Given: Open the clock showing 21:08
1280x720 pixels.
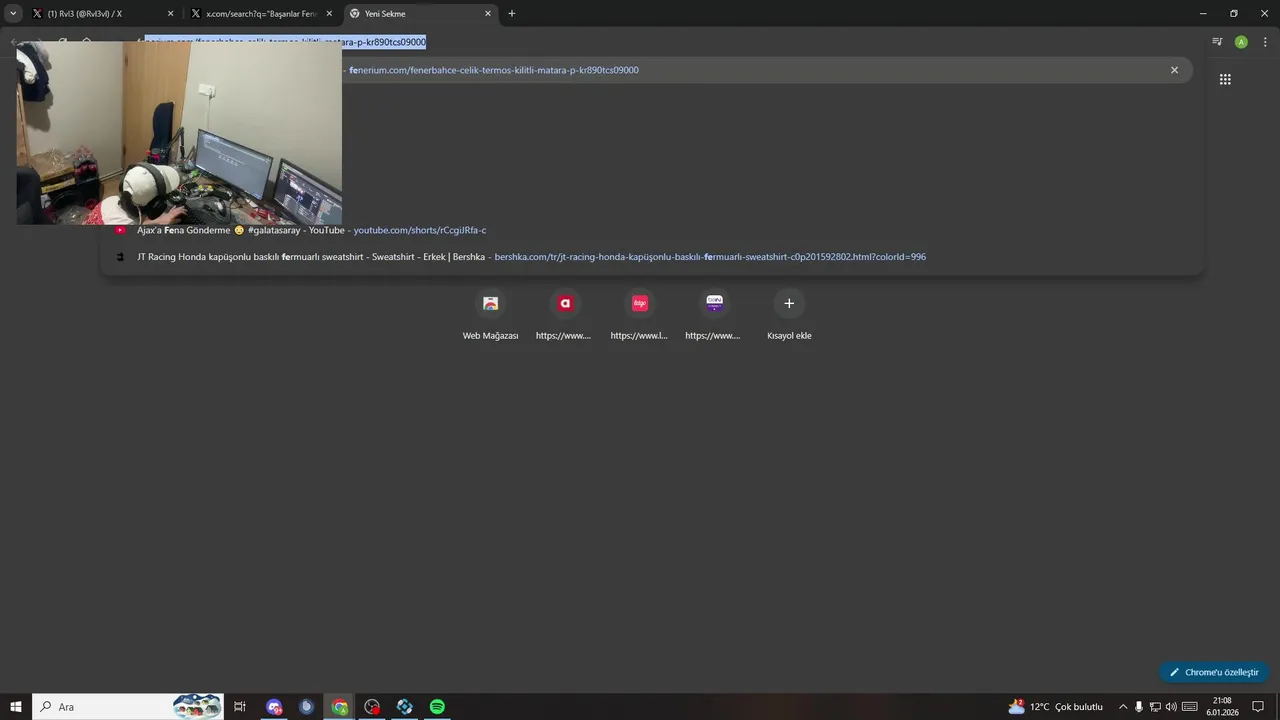Looking at the screenshot, I should [1222, 707].
